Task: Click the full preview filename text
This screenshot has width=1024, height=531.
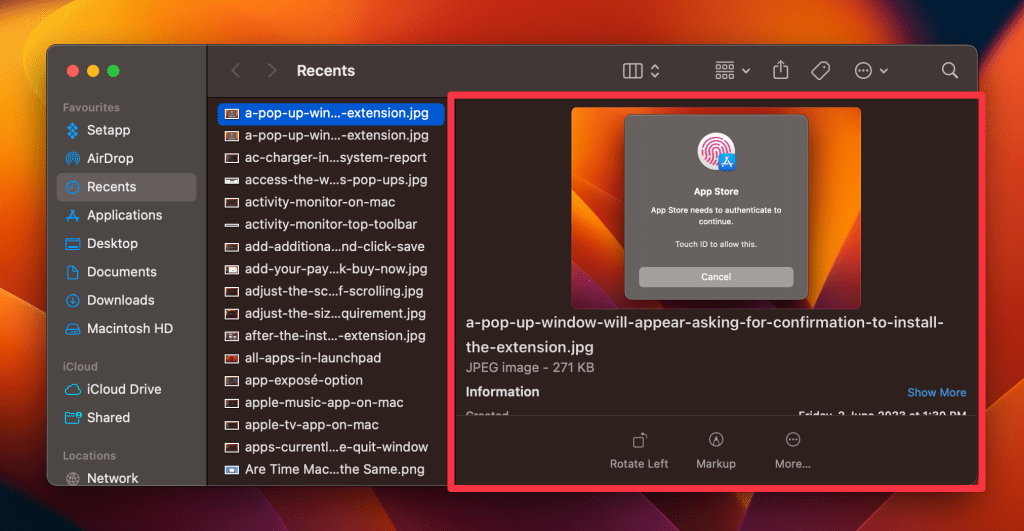Action: tap(705, 334)
